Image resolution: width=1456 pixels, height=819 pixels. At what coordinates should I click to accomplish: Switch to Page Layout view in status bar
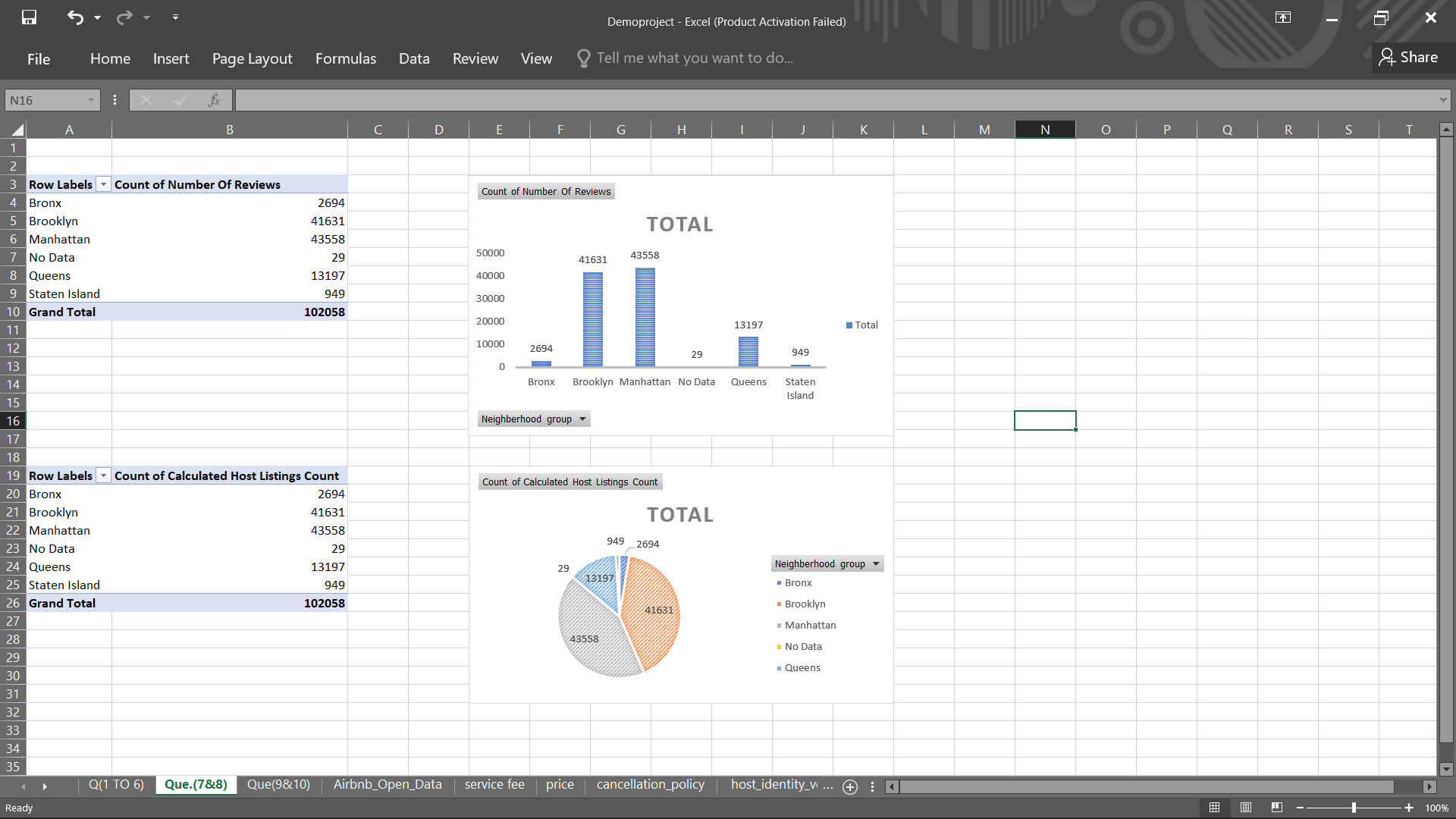click(x=1246, y=808)
